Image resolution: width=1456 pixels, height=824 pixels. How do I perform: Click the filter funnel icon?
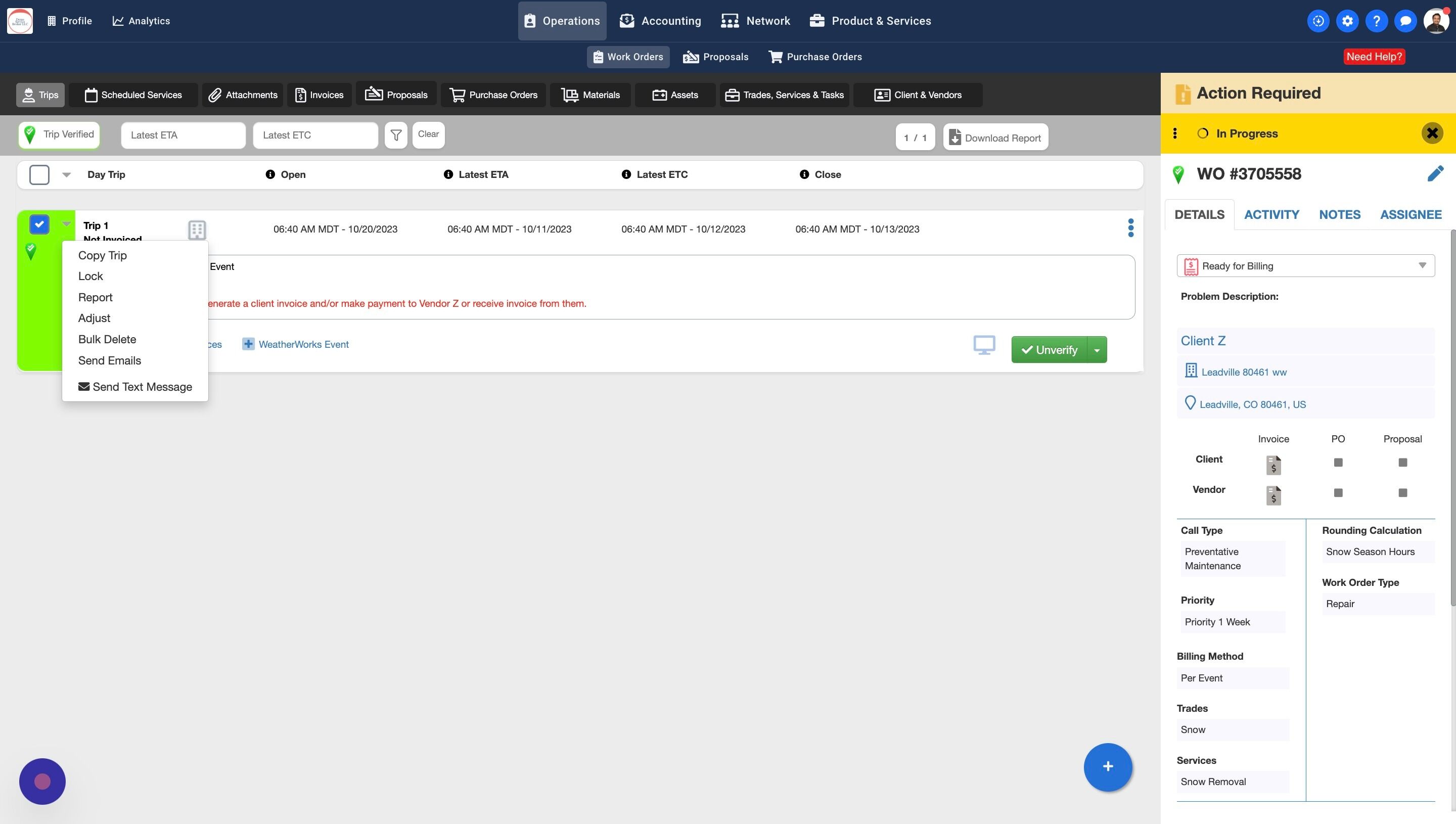(395, 135)
